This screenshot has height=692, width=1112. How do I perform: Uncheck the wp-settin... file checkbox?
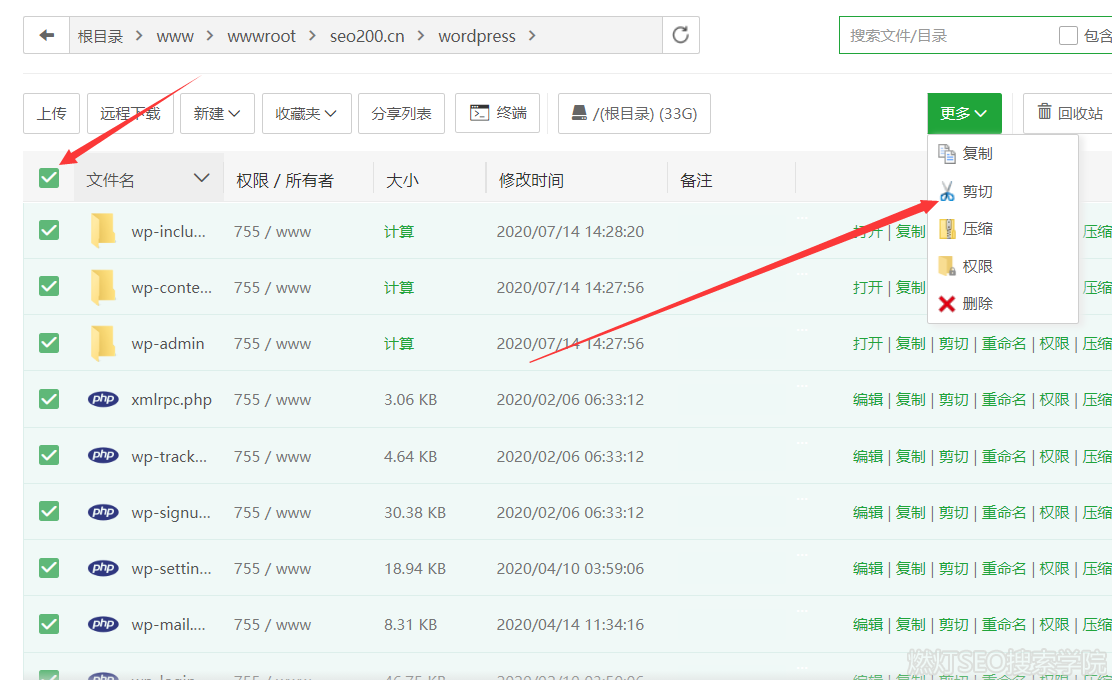[x=49, y=567]
